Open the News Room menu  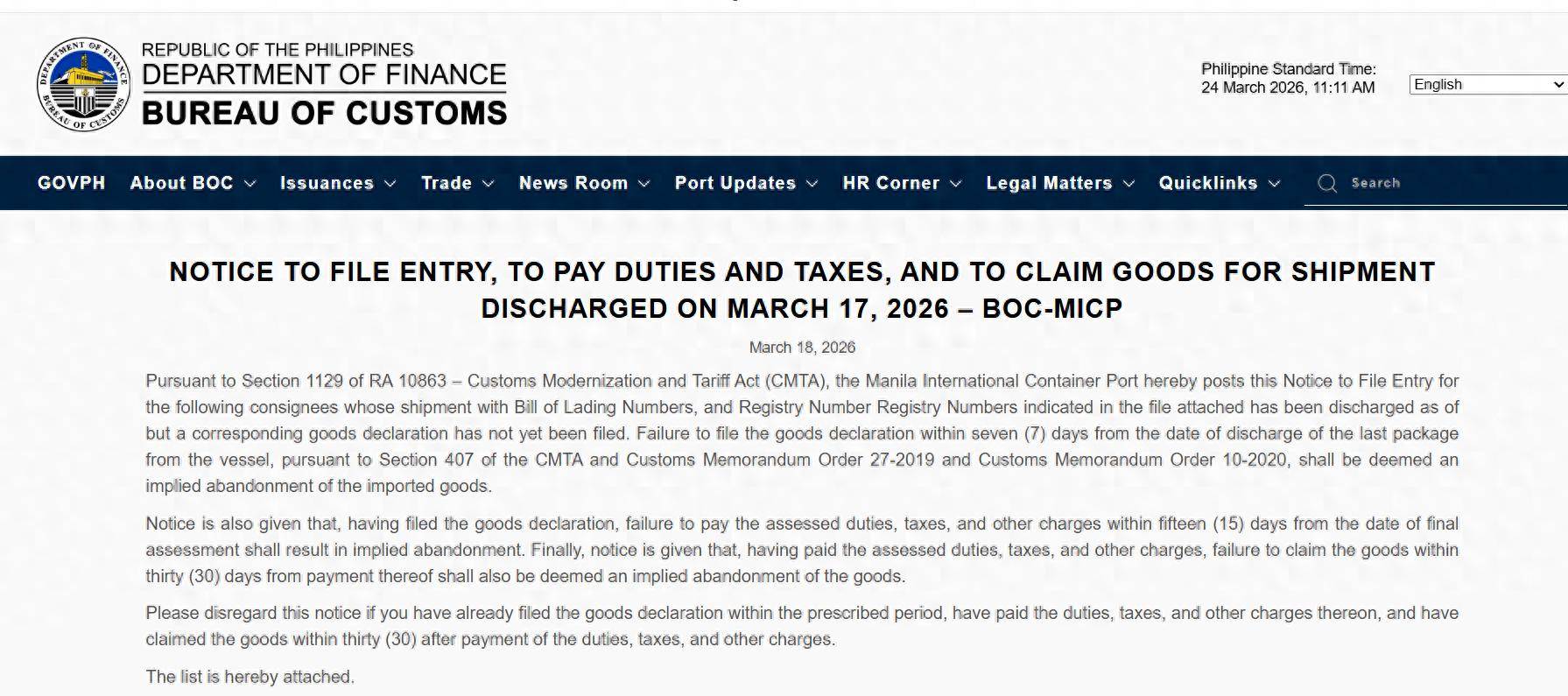pyautogui.click(x=573, y=183)
